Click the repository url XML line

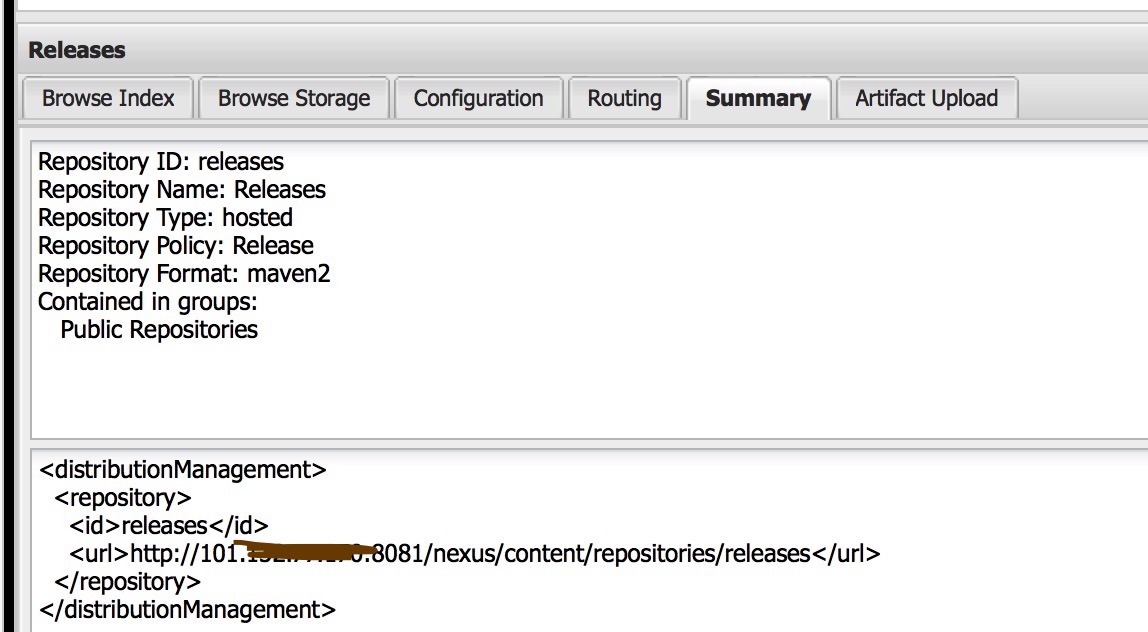(475, 553)
